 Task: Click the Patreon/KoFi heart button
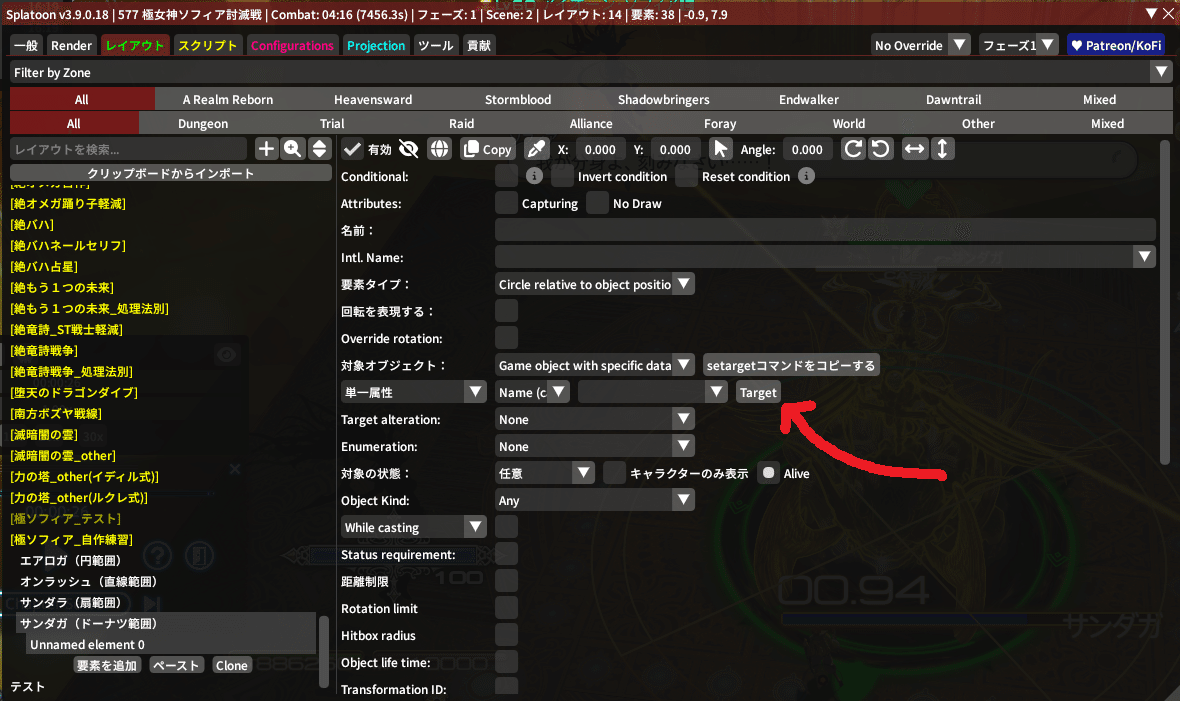click(1115, 45)
